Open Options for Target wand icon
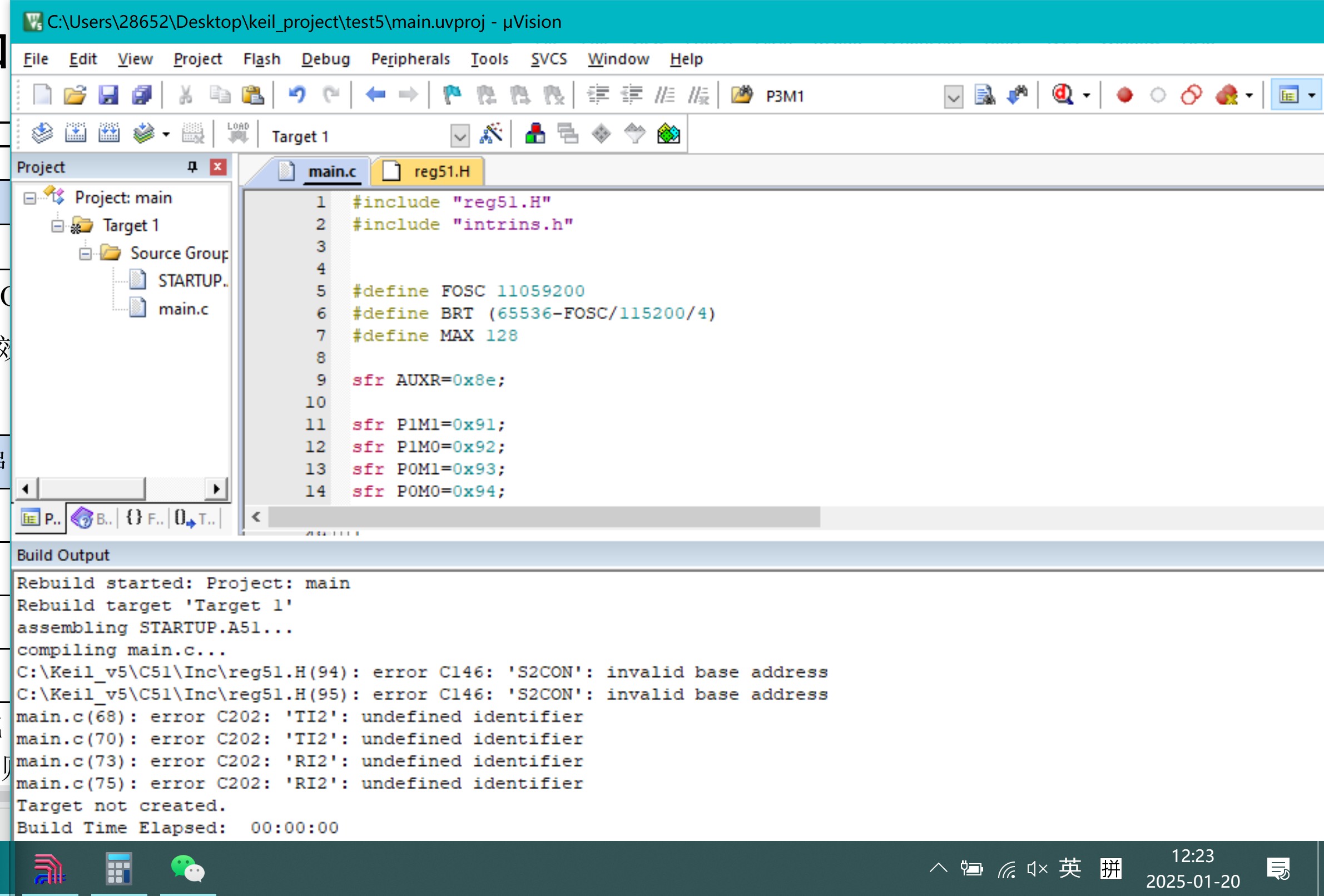 click(x=490, y=134)
